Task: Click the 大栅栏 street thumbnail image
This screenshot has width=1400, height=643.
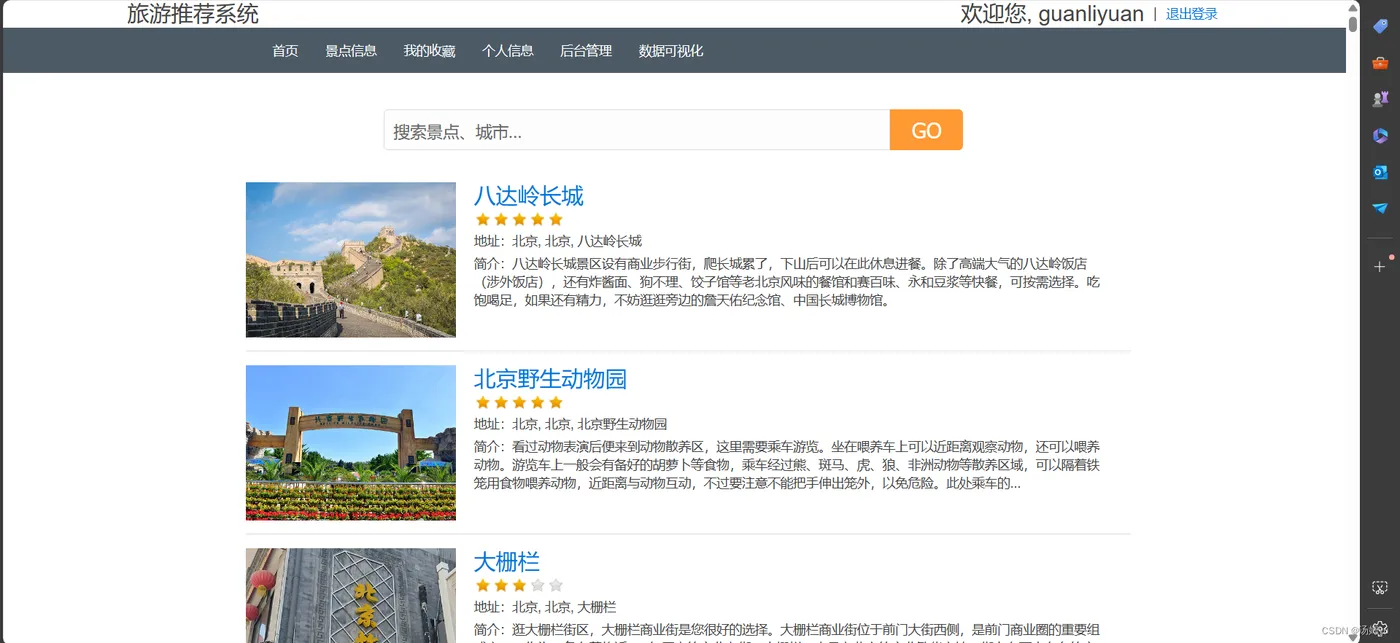Action: click(351, 595)
